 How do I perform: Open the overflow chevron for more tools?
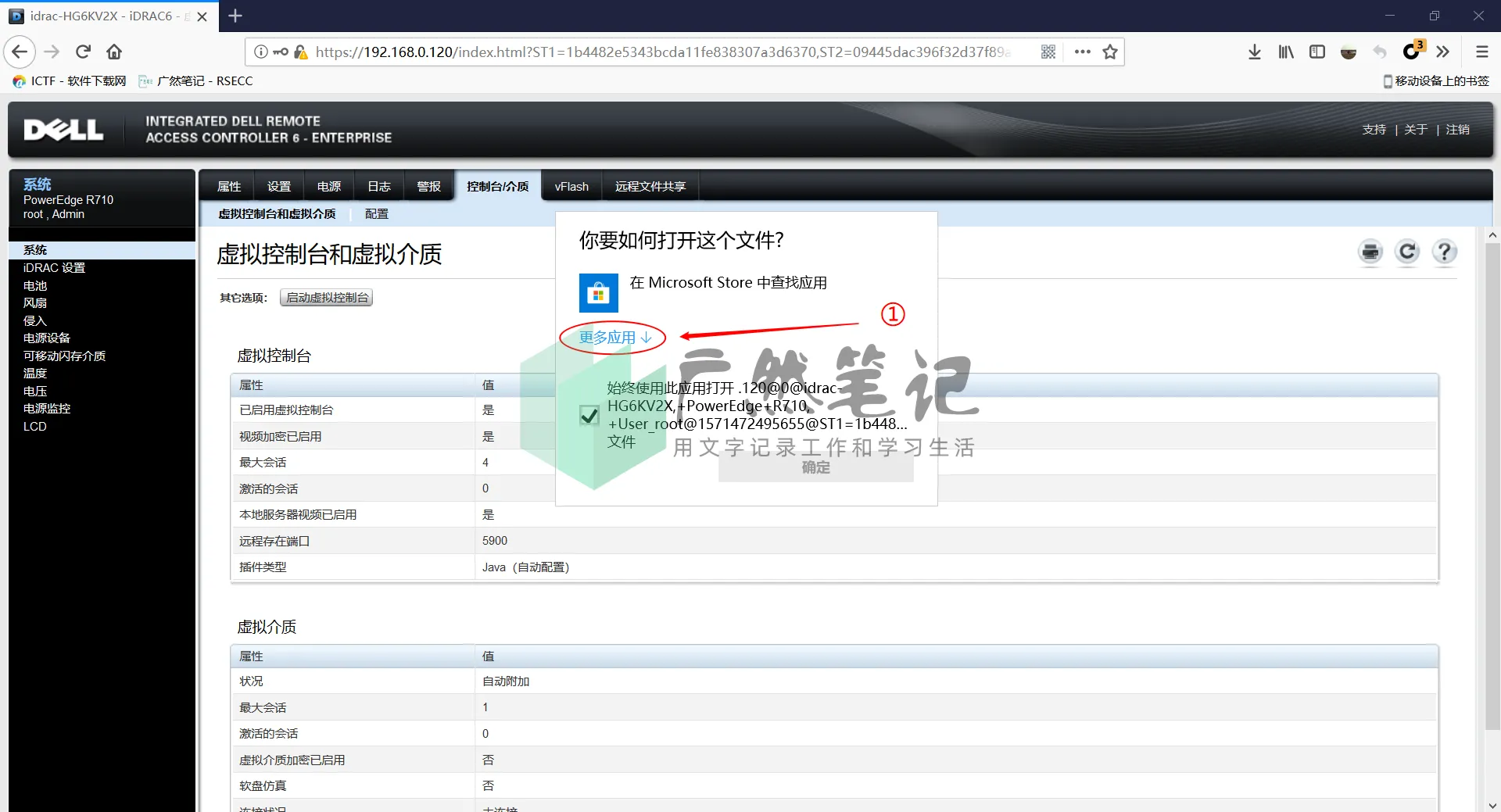click(x=1443, y=52)
